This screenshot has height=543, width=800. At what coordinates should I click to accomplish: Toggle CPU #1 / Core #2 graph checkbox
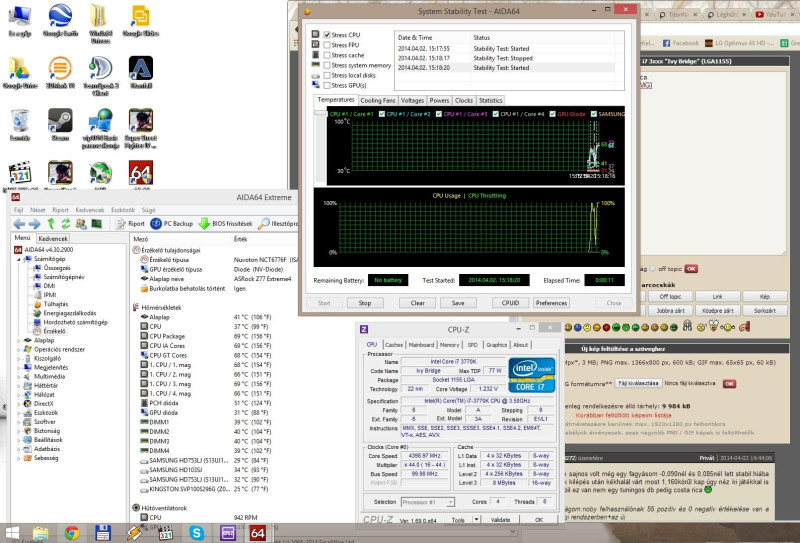click(x=382, y=114)
